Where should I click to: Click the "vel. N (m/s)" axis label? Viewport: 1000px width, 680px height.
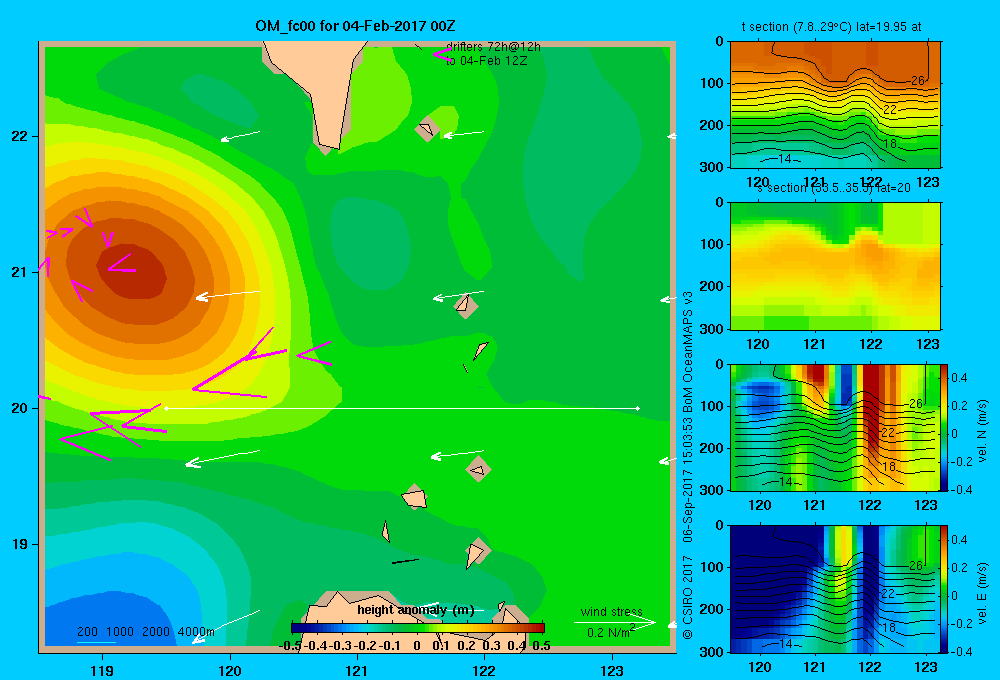(x=982, y=431)
